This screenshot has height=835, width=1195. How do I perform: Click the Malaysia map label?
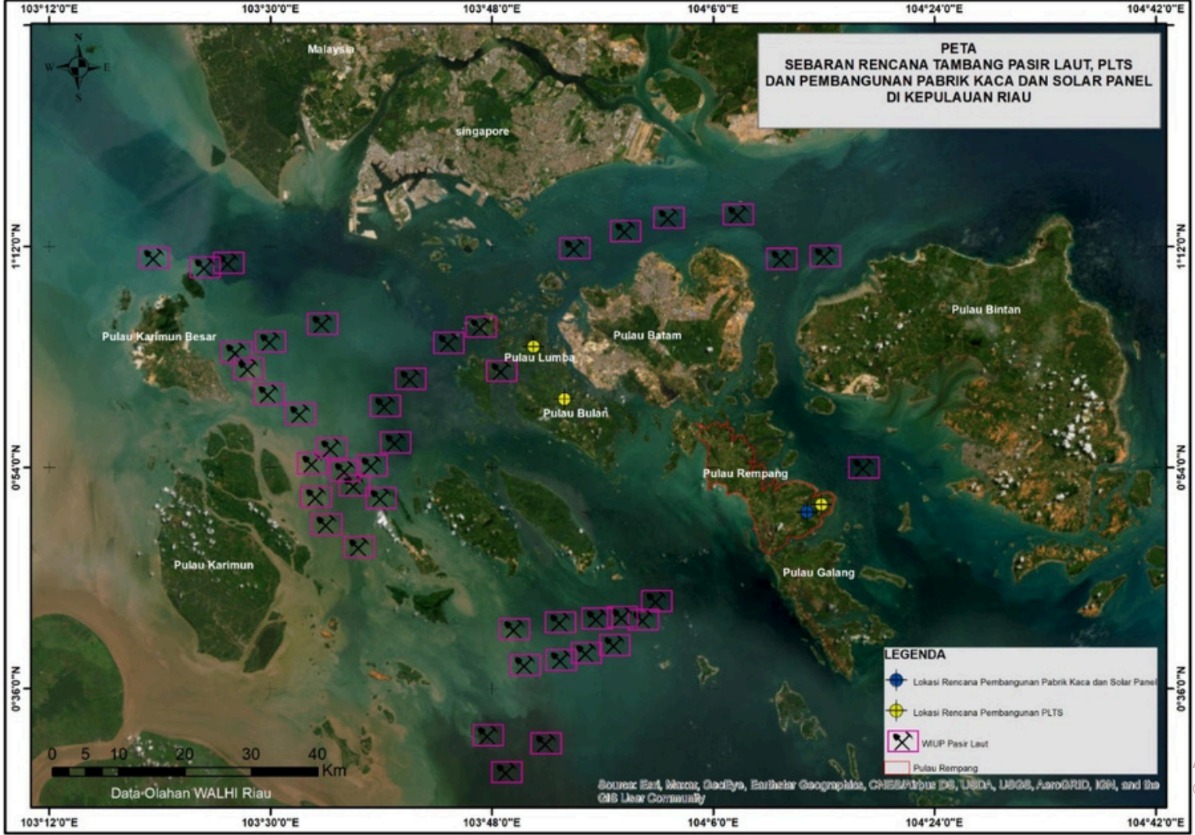pyautogui.click(x=330, y=49)
